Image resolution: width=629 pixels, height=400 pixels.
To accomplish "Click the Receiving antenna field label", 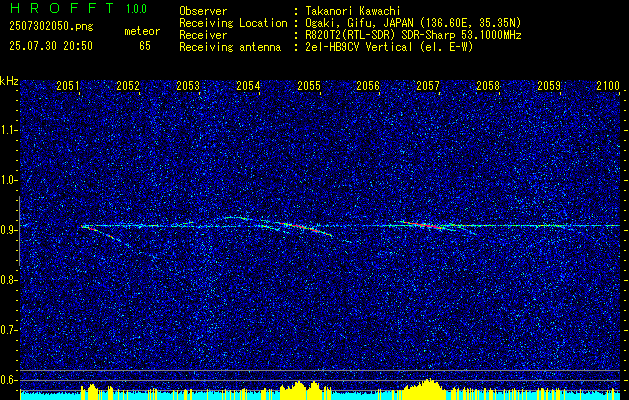I will [x=230, y=47].
